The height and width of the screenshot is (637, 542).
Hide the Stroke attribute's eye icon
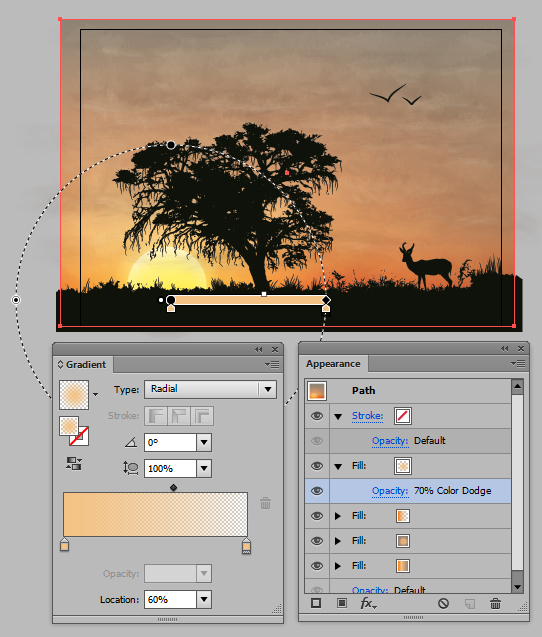(x=317, y=416)
